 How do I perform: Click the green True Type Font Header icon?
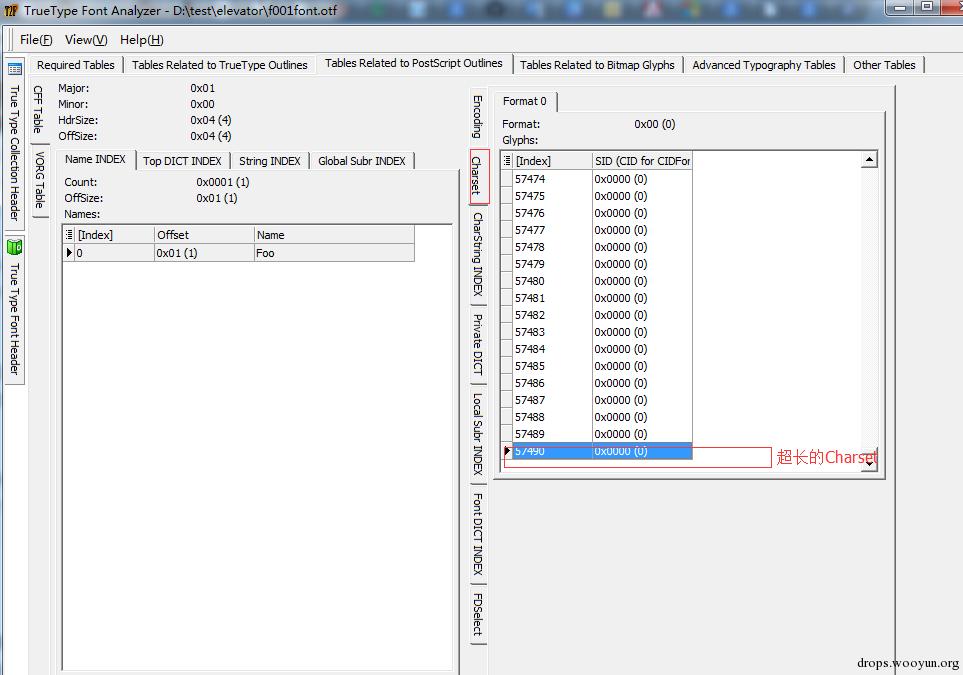pos(15,247)
